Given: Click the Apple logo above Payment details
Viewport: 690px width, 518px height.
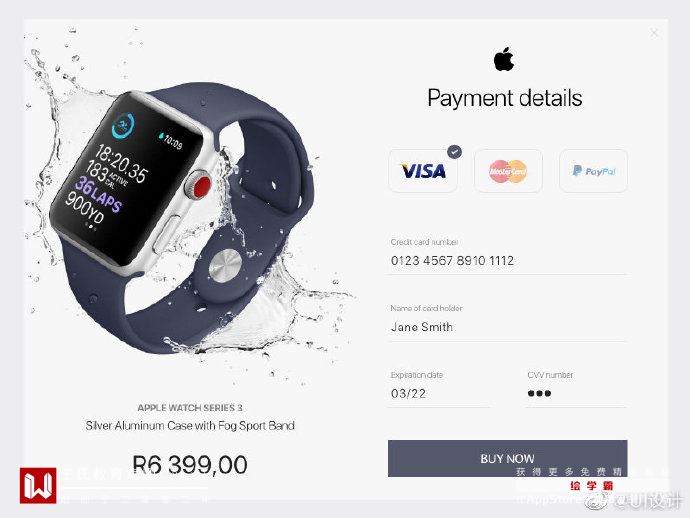Looking at the screenshot, I should [x=504, y=59].
